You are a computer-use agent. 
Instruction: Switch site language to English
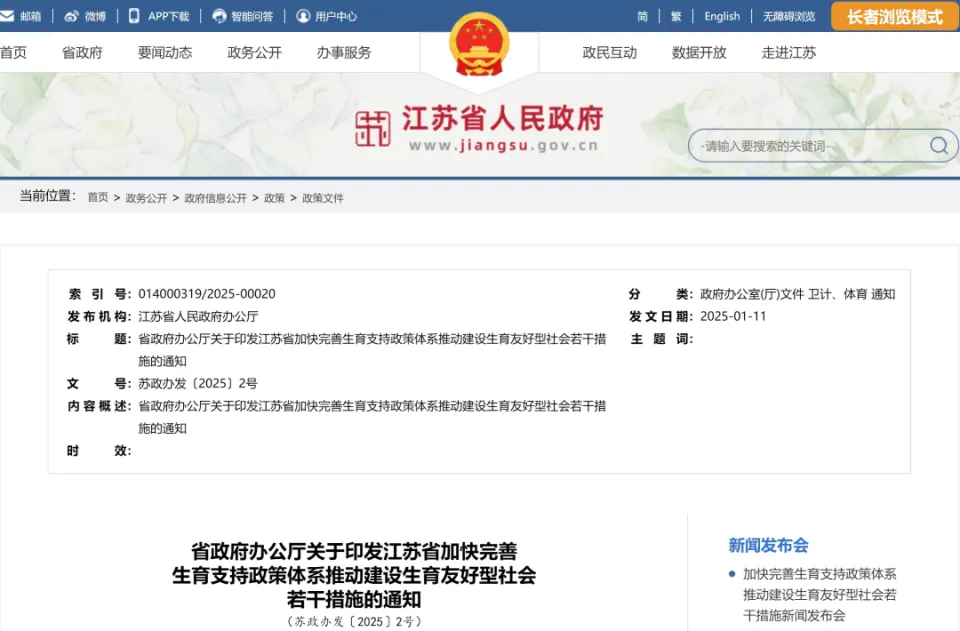pyautogui.click(x=722, y=17)
